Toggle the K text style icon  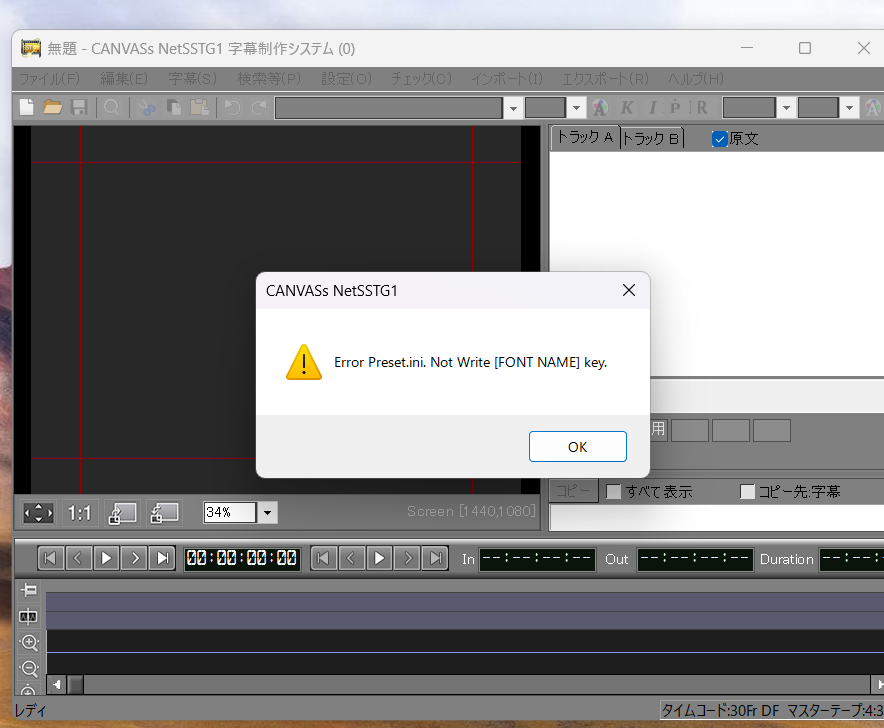tap(626, 107)
